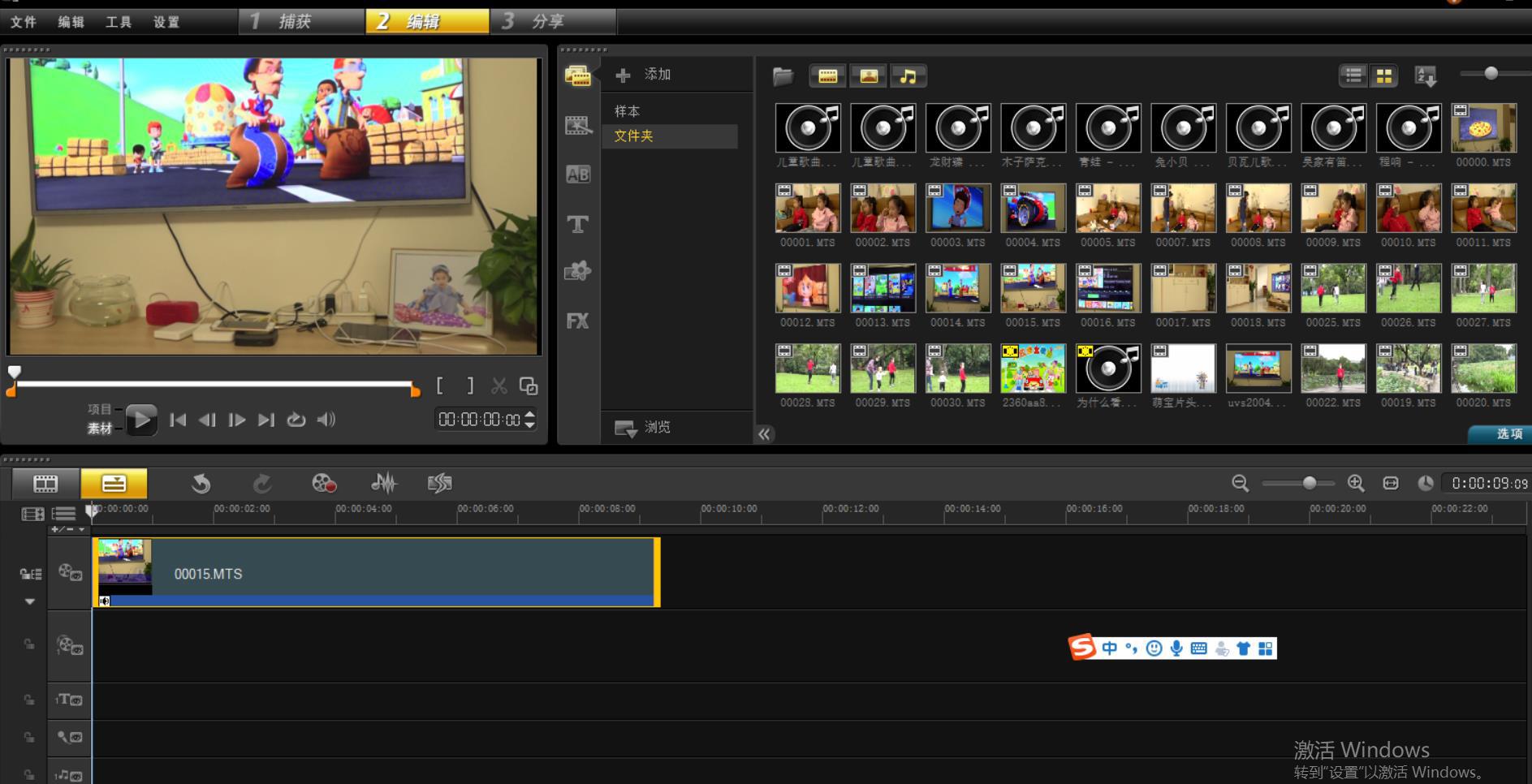This screenshot has height=784, width=1532.
Task: Toggle the video filter in library toolbar
Action: point(827,76)
